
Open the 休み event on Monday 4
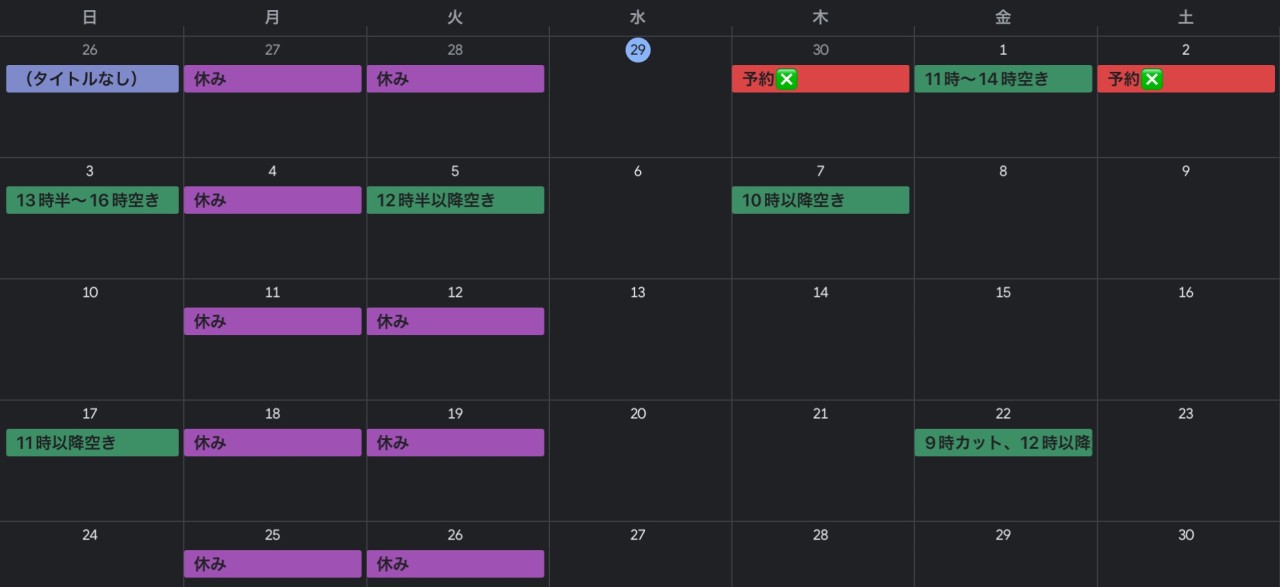pyautogui.click(x=272, y=200)
